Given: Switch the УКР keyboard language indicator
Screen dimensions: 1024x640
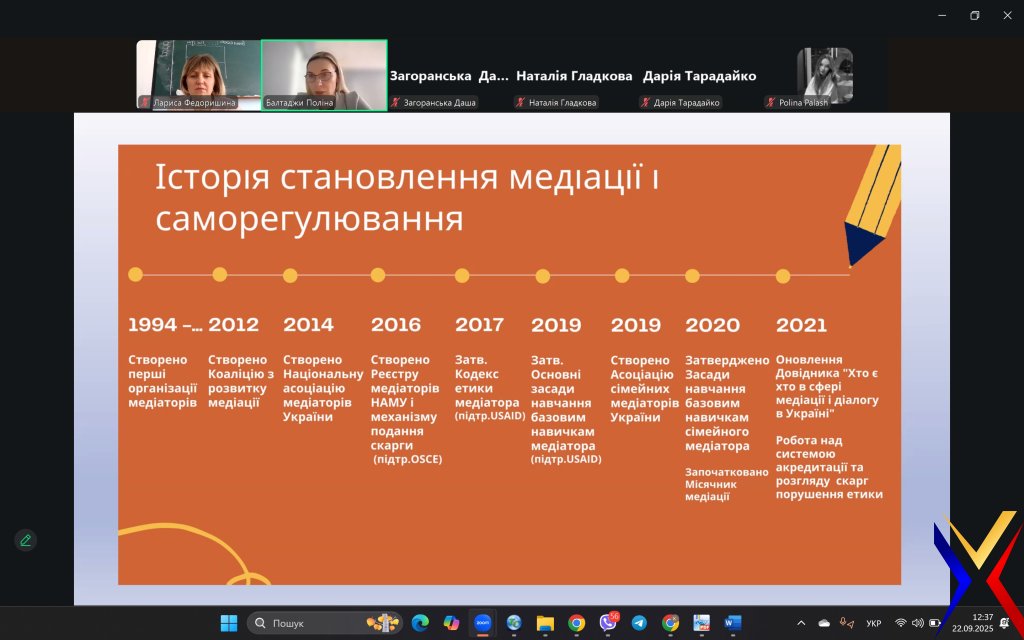Looking at the screenshot, I should click(x=873, y=623).
